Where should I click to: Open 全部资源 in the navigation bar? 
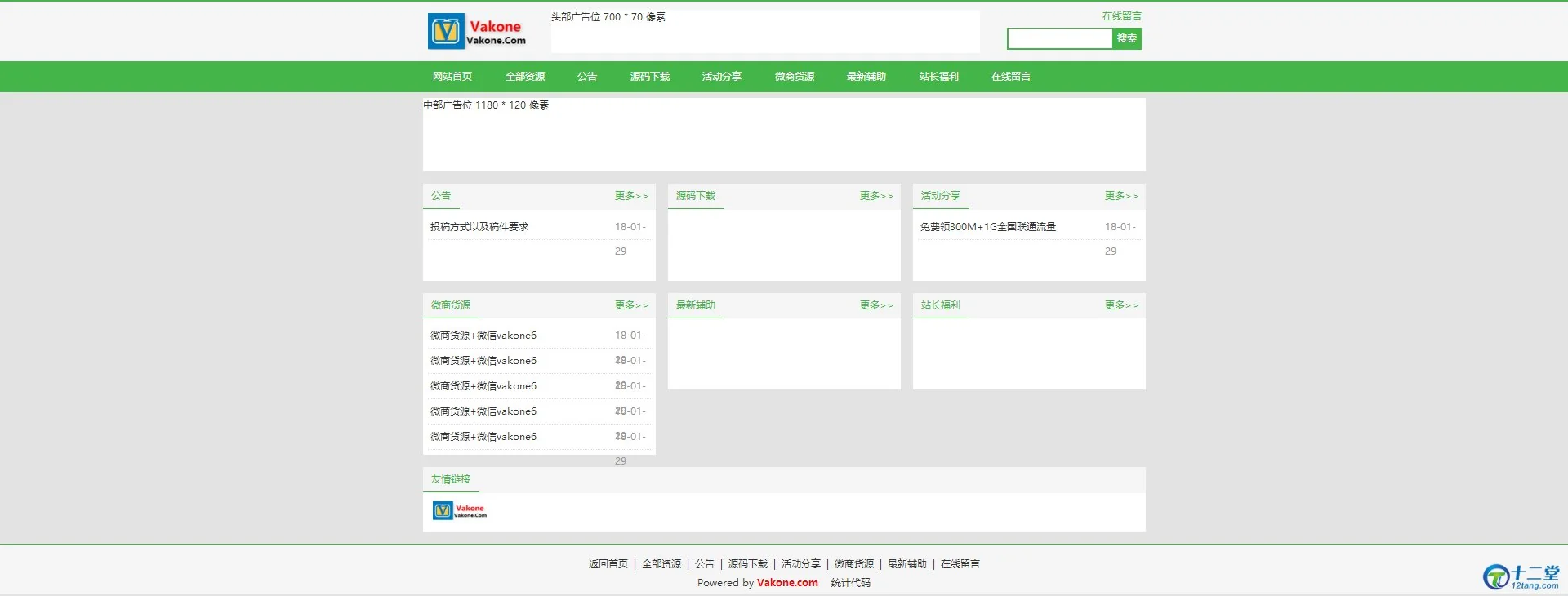pos(524,77)
